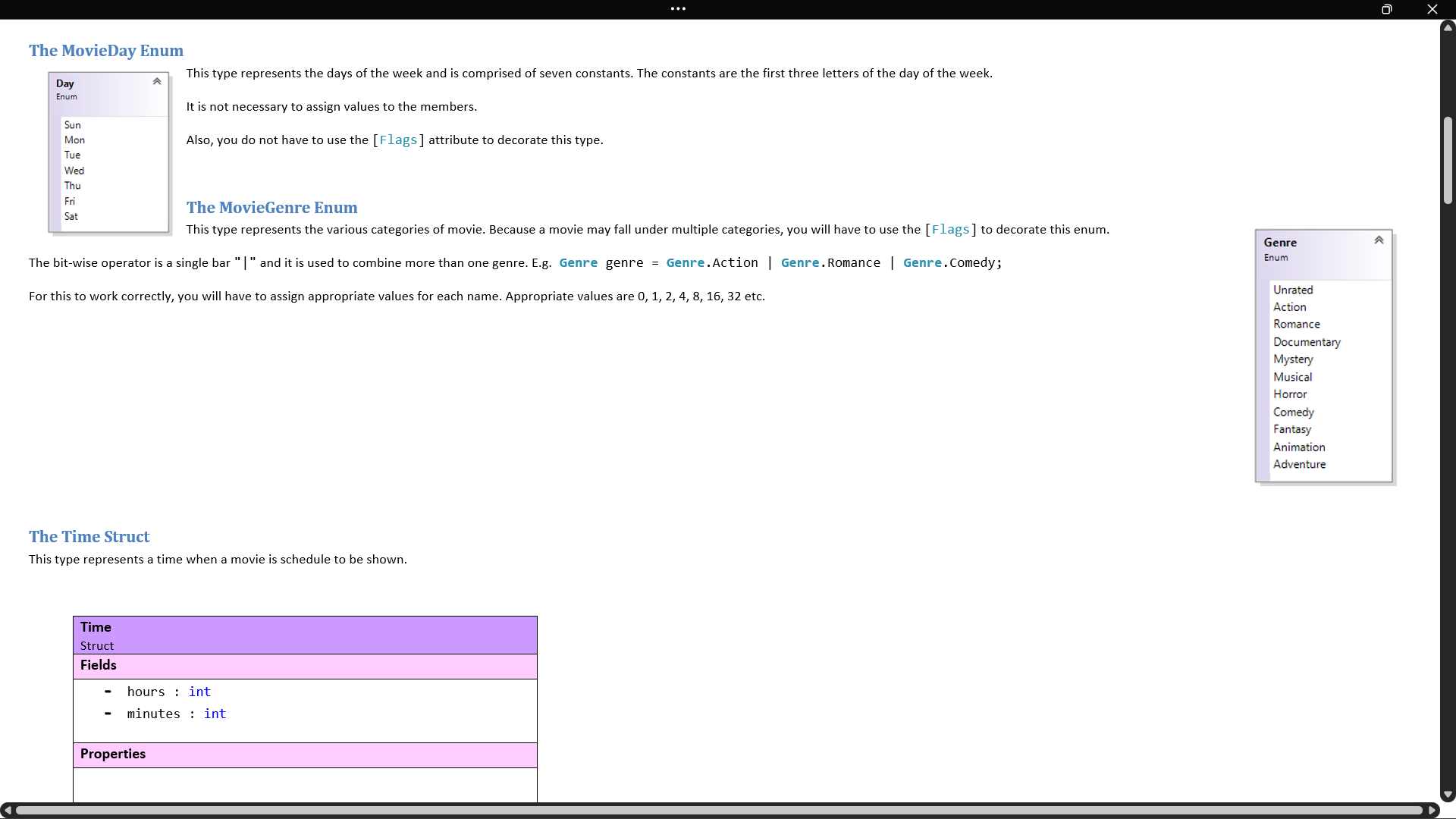Click The Time Struct heading
This screenshot has height=819, width=1456.
pos(89,537)
